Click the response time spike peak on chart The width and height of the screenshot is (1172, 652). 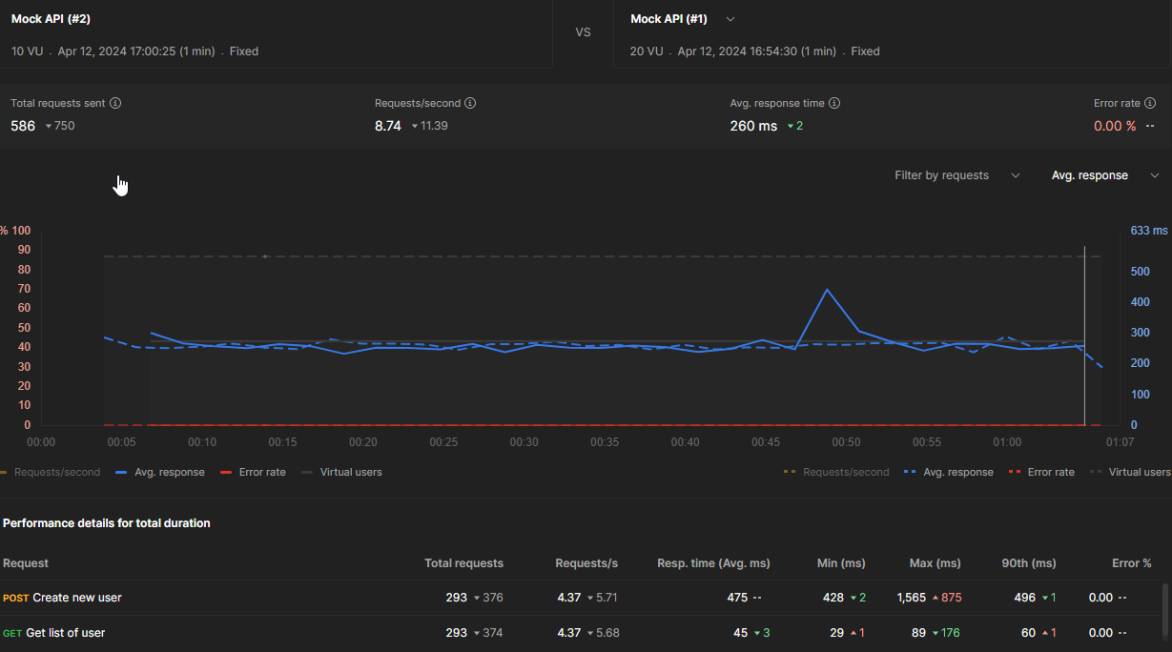click(827, 290)
